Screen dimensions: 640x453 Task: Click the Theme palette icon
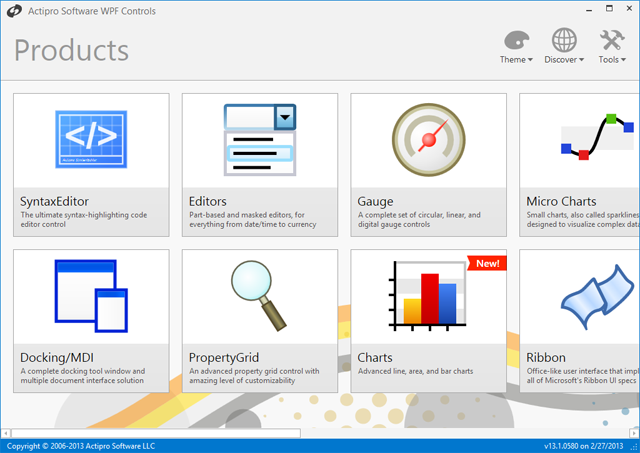(516, 40)
